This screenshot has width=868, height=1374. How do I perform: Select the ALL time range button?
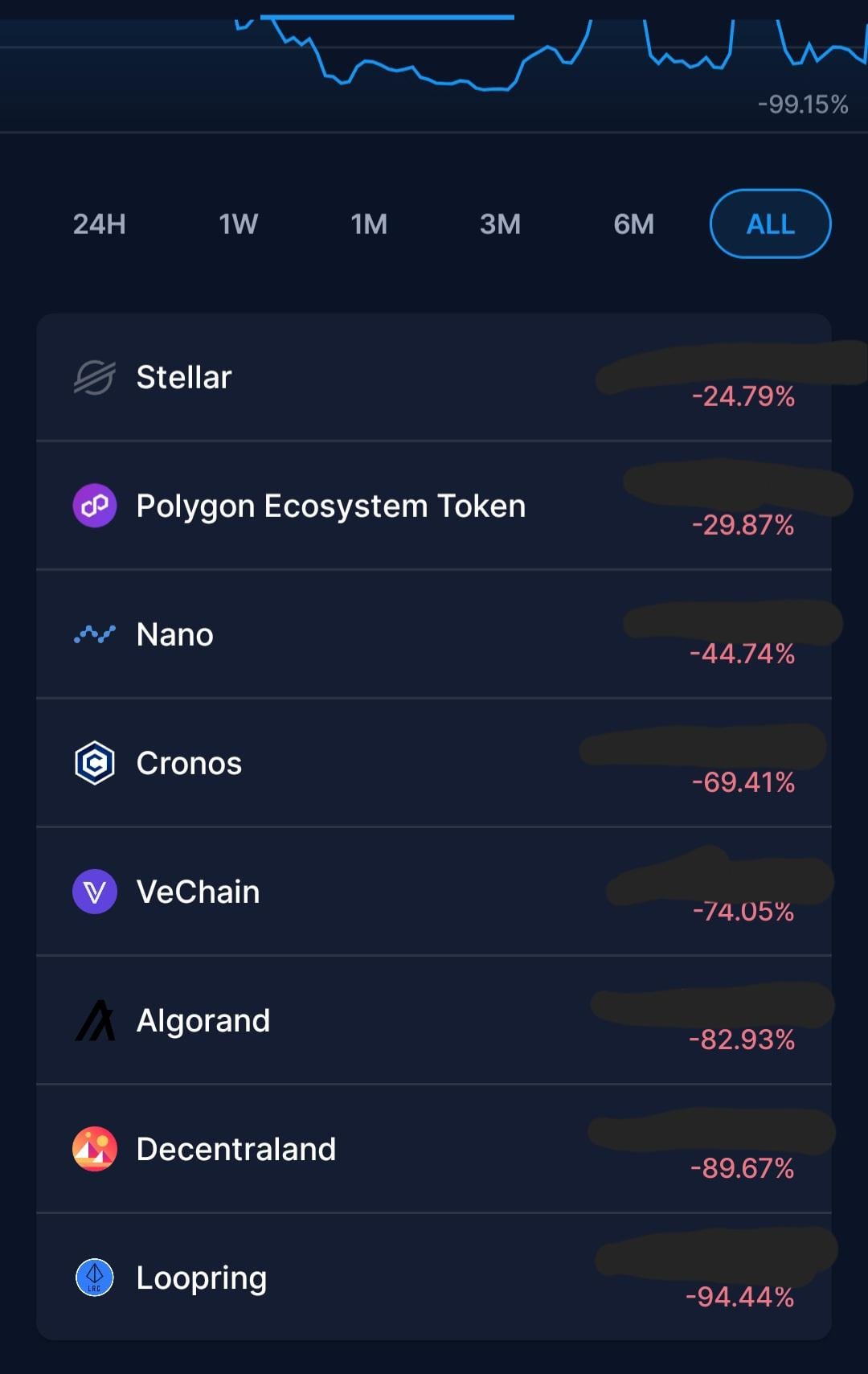coord(771,224)
